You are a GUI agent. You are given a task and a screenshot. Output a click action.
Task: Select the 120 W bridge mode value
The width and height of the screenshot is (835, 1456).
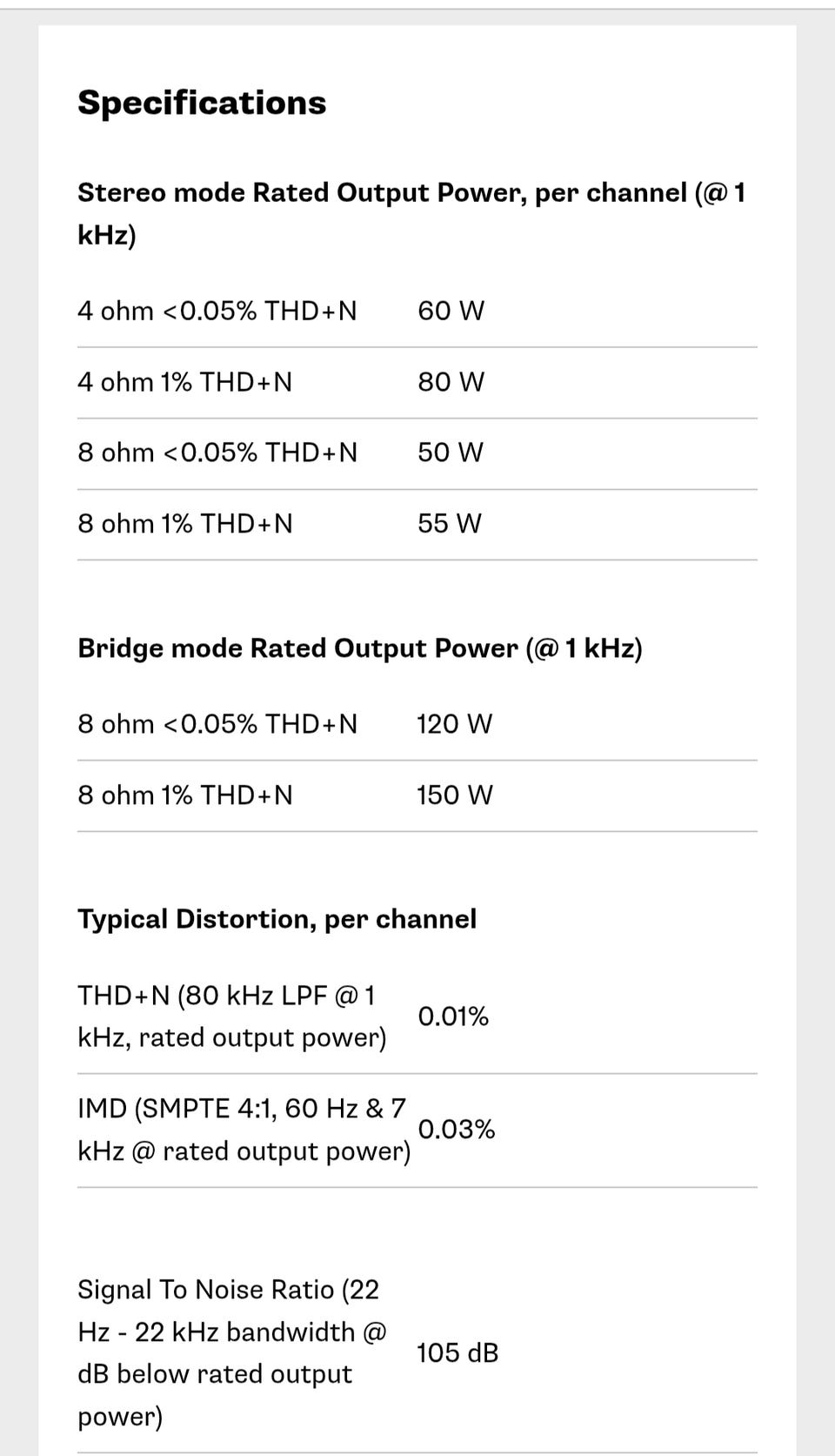click(x=454, y=724)
